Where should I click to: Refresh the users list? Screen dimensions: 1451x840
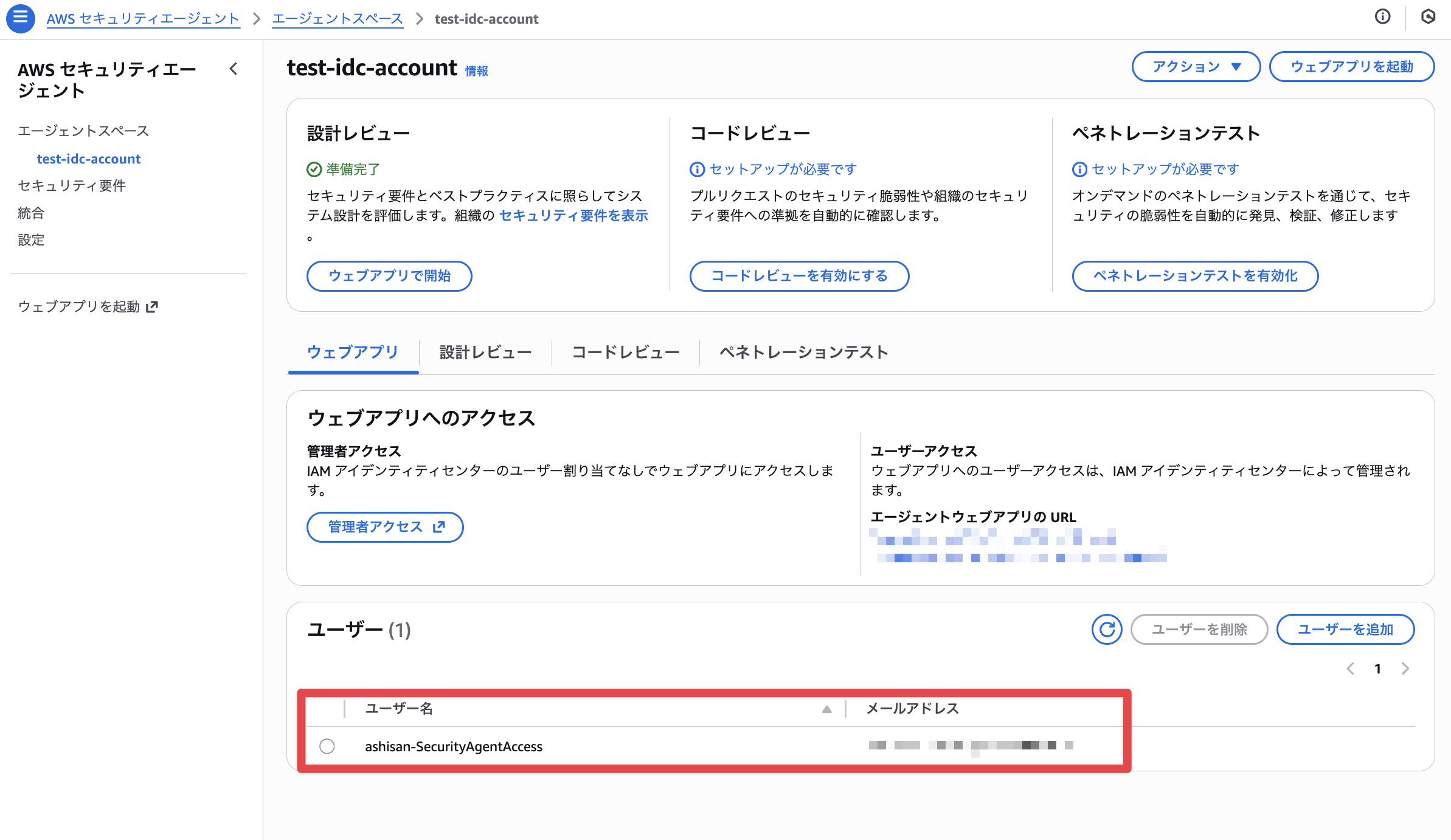pos(1106,629)
